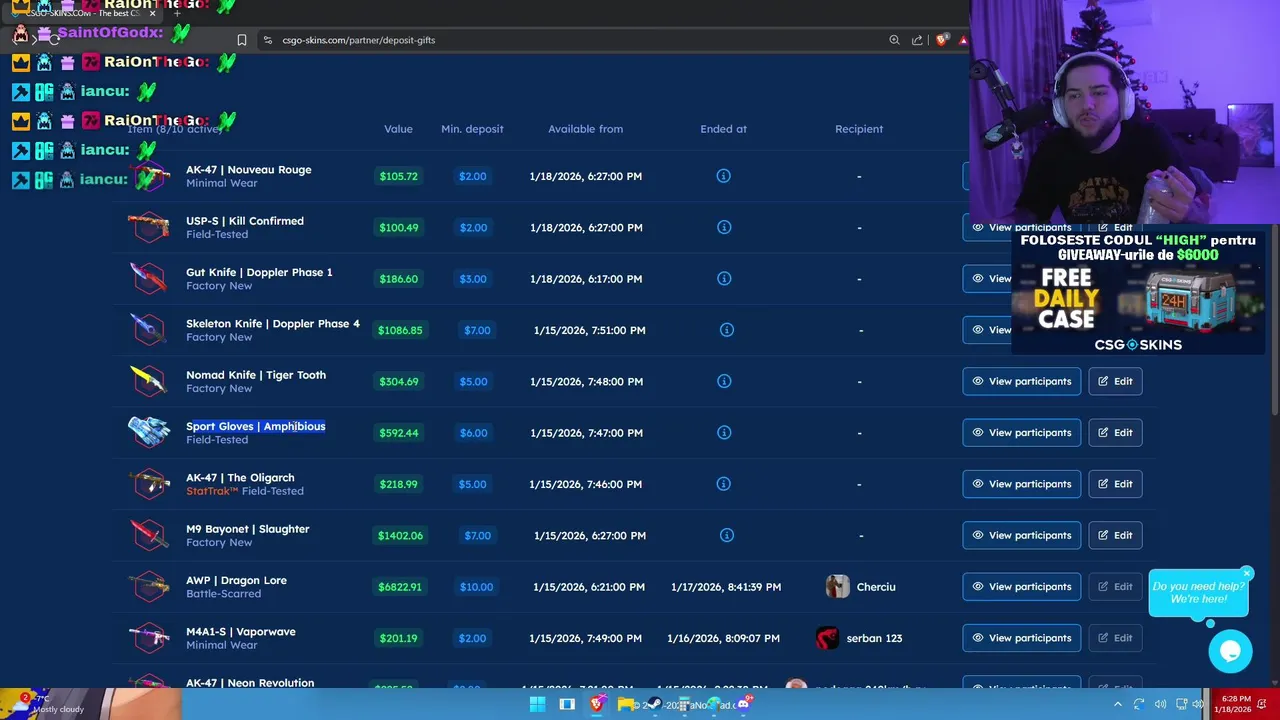Click the M9 Bayonet Slaughter thumbnail
Viewport: 1280px width, 720px height.
(x=149, y=535)
